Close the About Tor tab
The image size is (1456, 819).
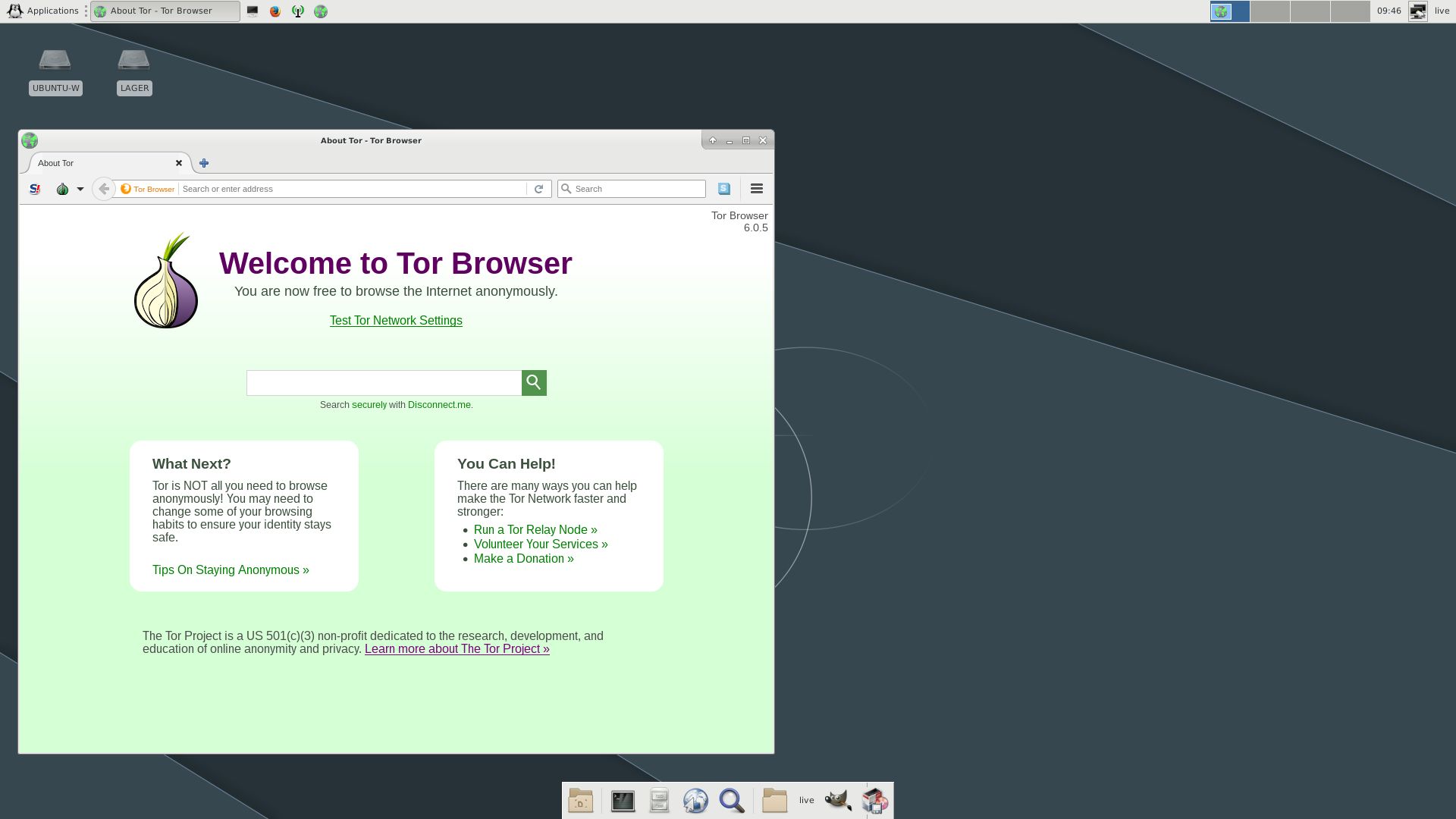pyautogui.click(x=179, y=163)
